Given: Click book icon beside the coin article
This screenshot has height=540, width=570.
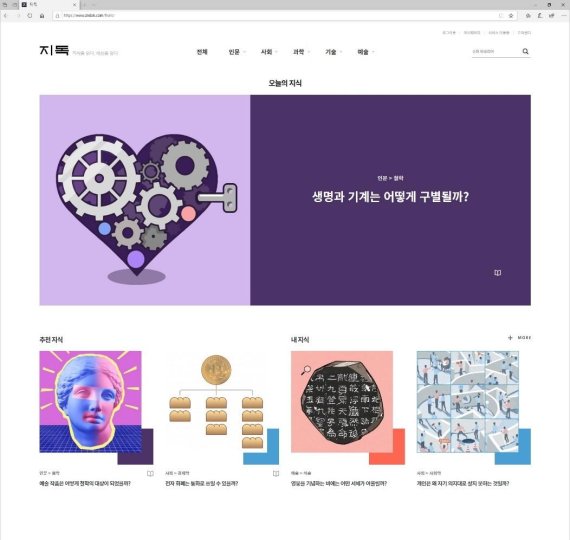Looking at the screenshot, I should [x=276, y=473].
